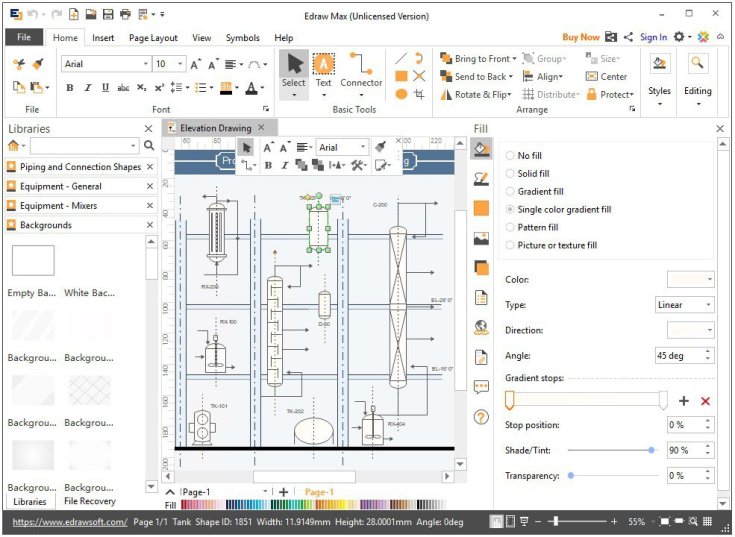Viewport: 735px width, 537px height.
Task: Adjust the Shade/Tint slider
Action: [x=652, y=451]
